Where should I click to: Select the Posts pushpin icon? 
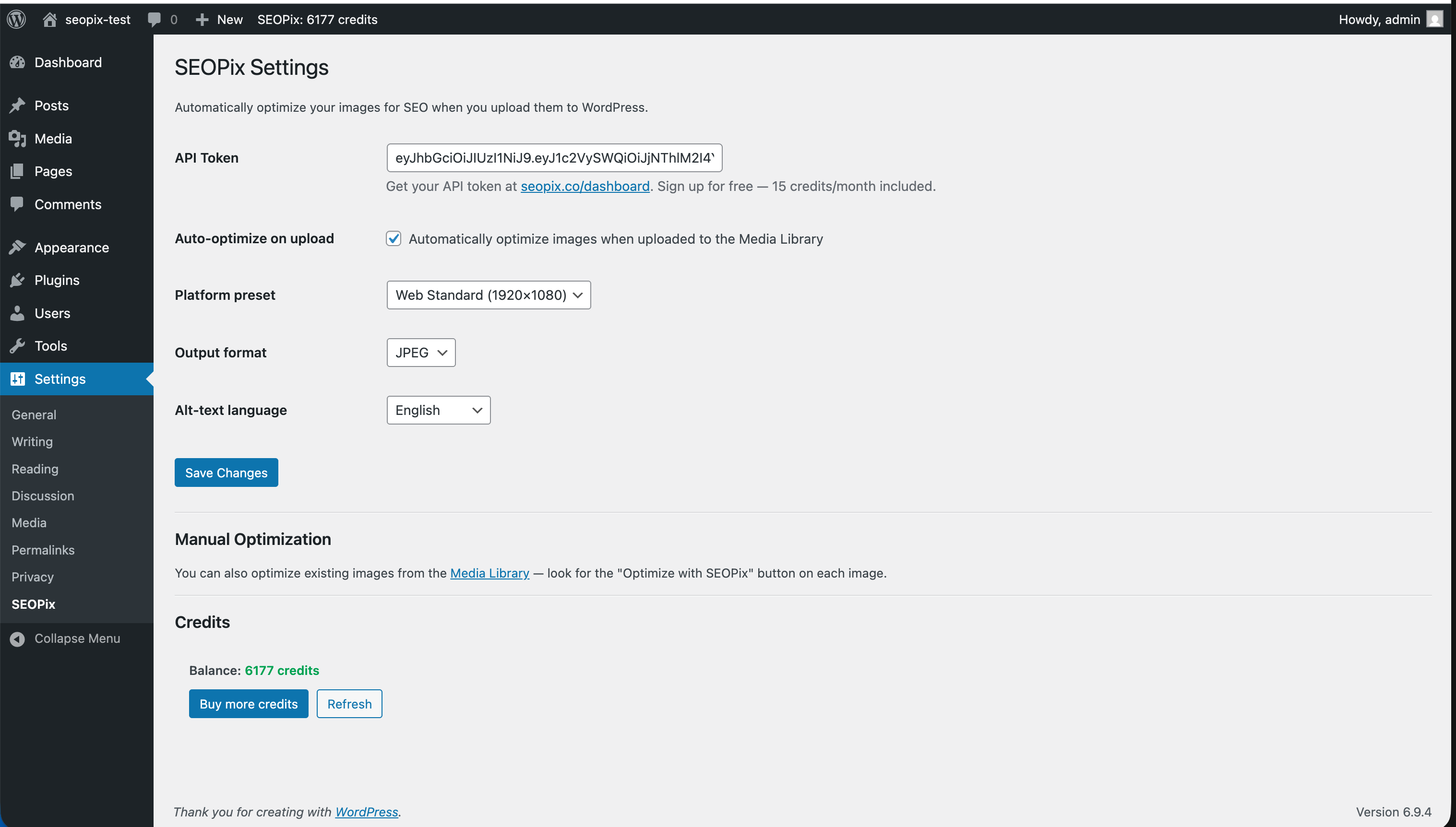coord(18,105)
